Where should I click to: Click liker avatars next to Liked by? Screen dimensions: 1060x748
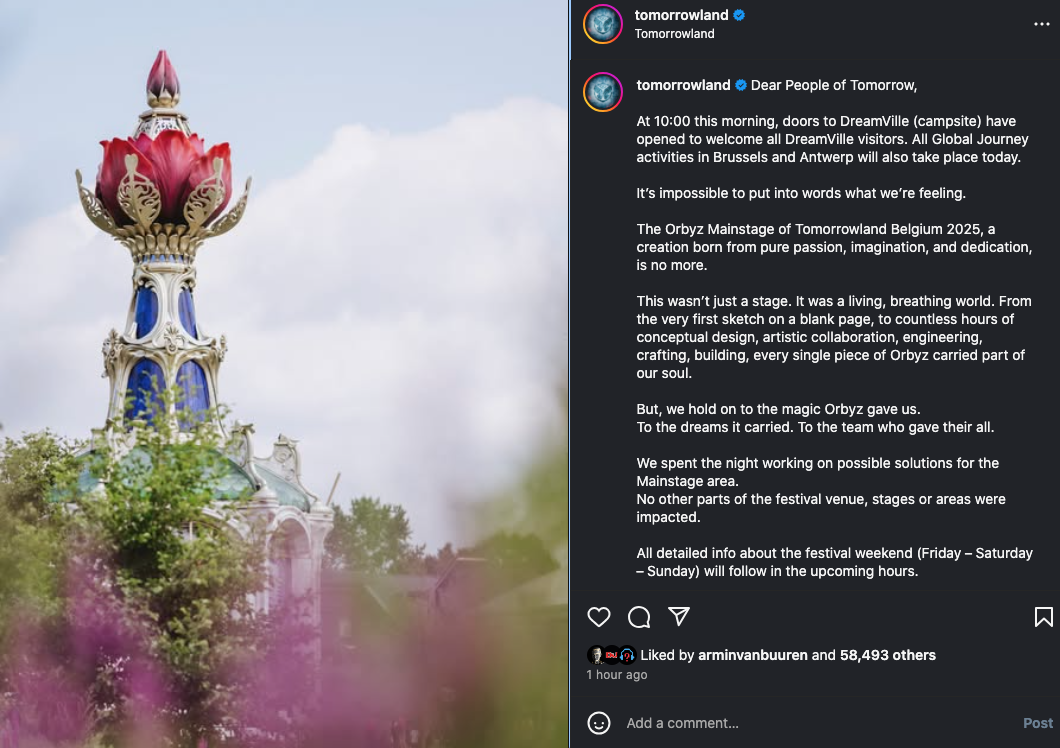point(612,655)
